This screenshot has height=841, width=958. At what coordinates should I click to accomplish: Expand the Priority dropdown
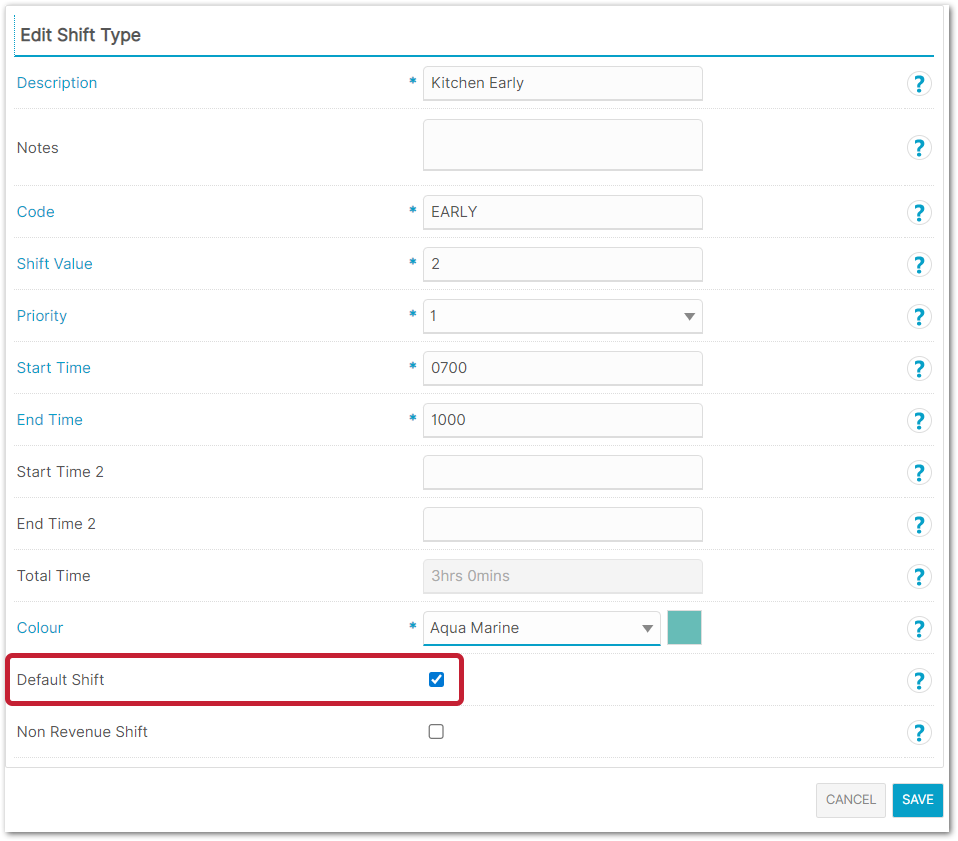tap(562, 316)
